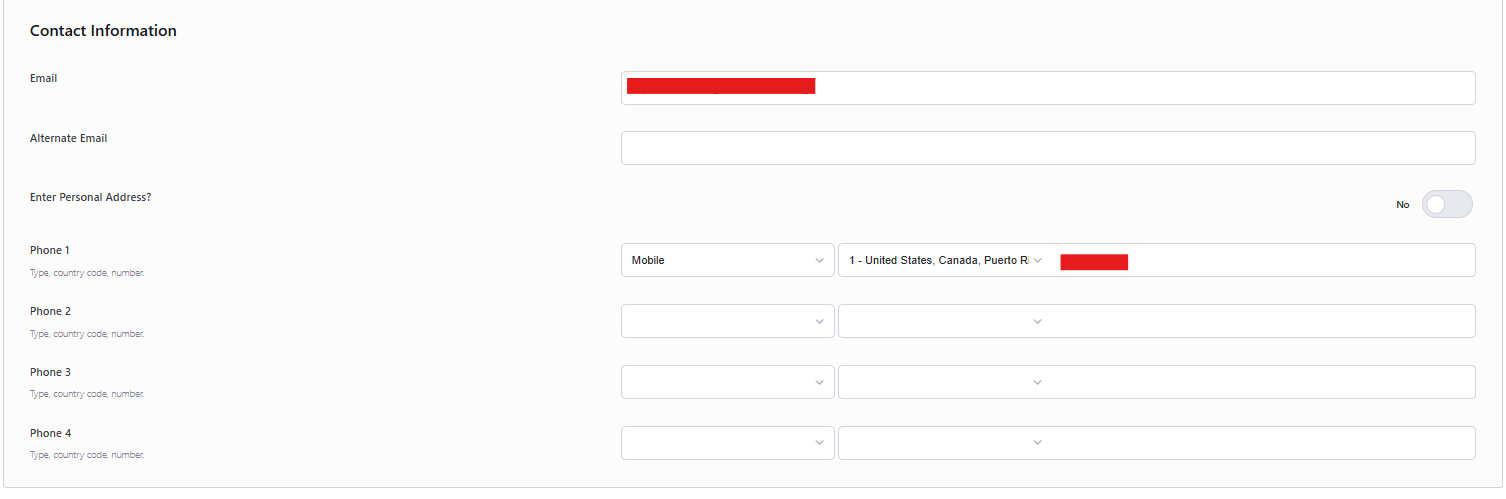The height and width of the screenshot is (499, 1506).
Task: Click the Phone 4 number field
Action: (x=1264, y=443)
